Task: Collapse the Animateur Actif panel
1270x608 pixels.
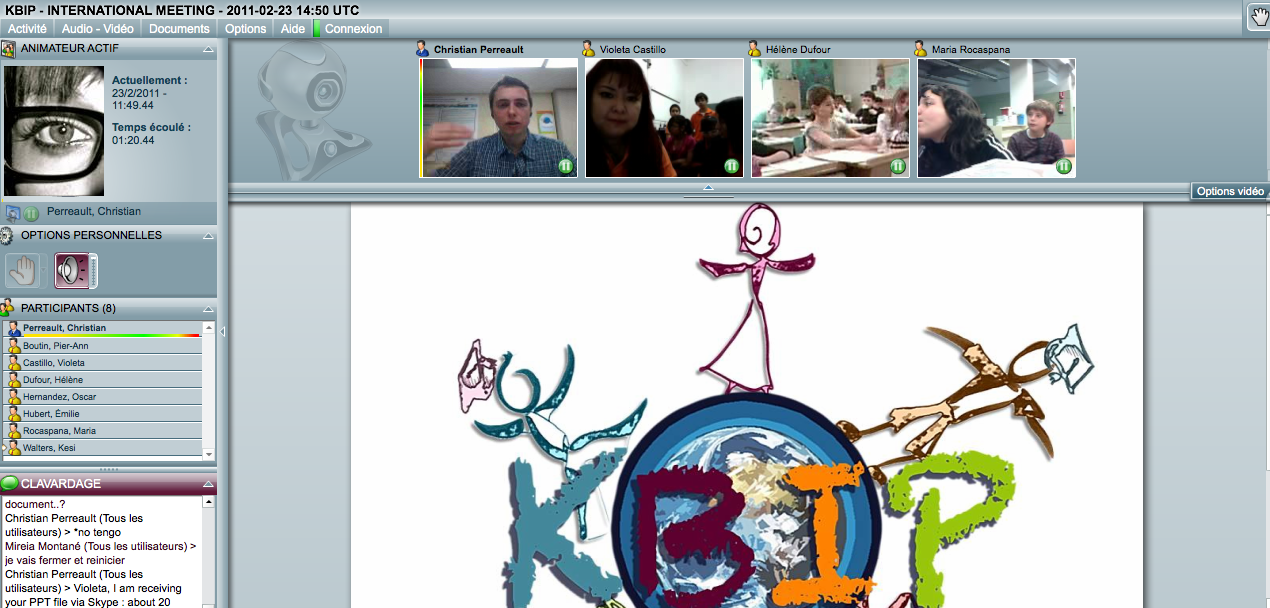Action: [208, 49]
